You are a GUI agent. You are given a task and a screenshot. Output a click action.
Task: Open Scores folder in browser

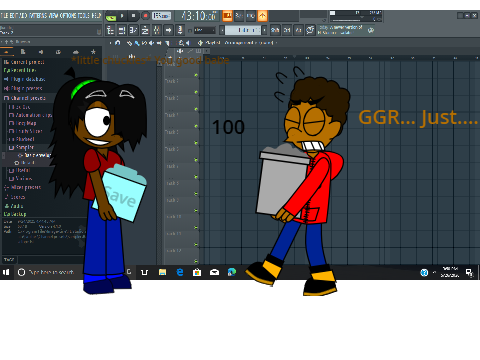click(x=15, y=197)
